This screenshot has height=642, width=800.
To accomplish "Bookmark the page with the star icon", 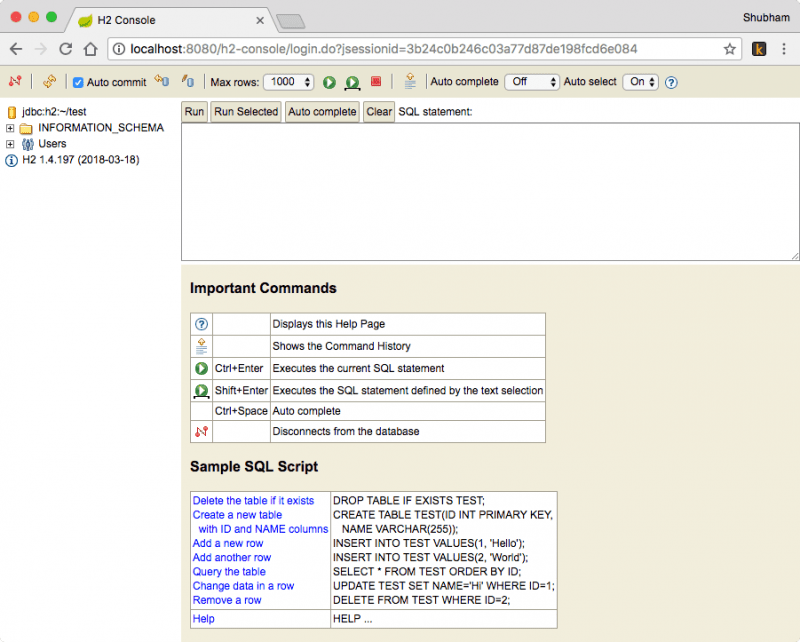I will point(730,49).
